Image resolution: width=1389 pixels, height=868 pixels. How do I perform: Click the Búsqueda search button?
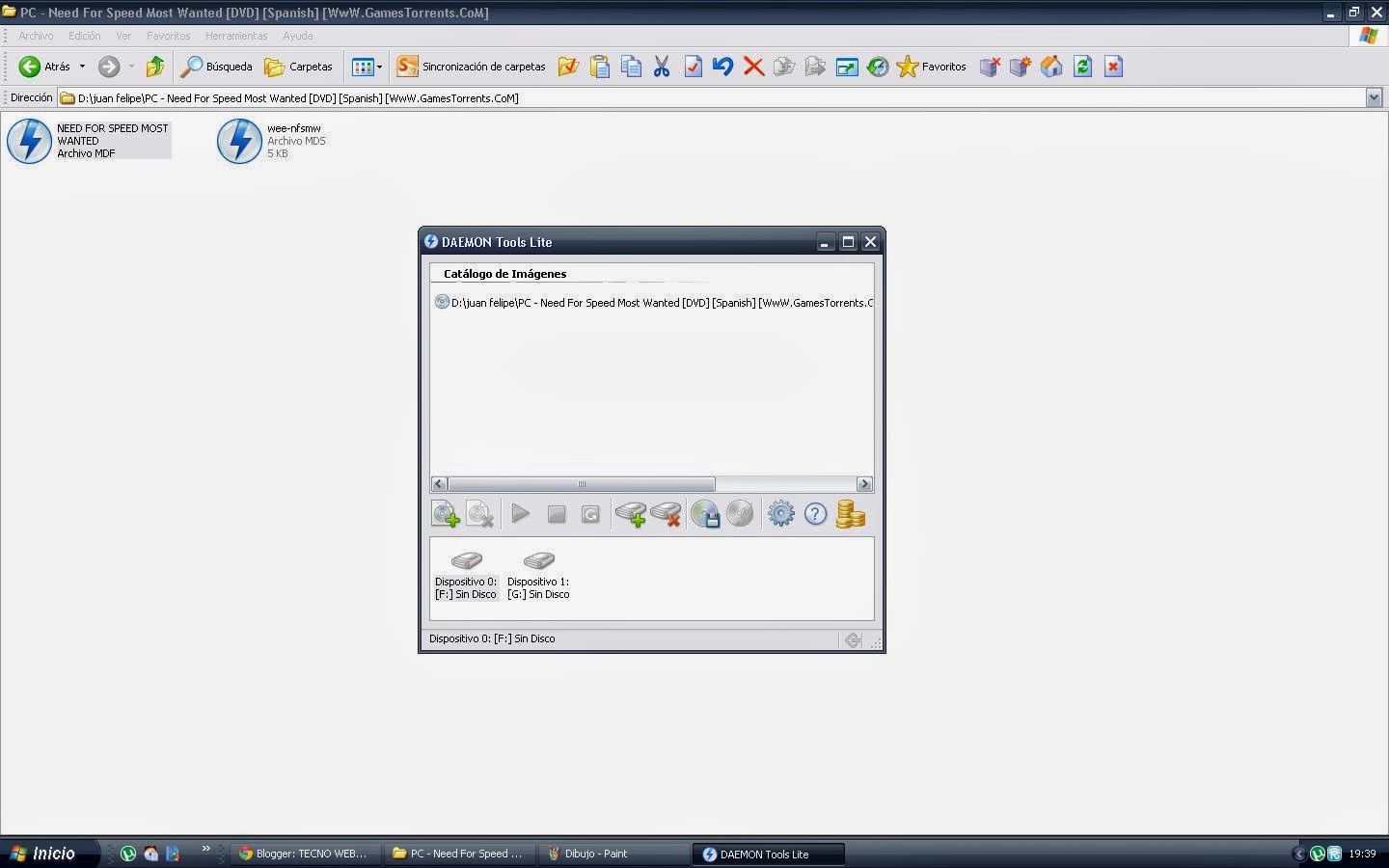coord(217,67)
